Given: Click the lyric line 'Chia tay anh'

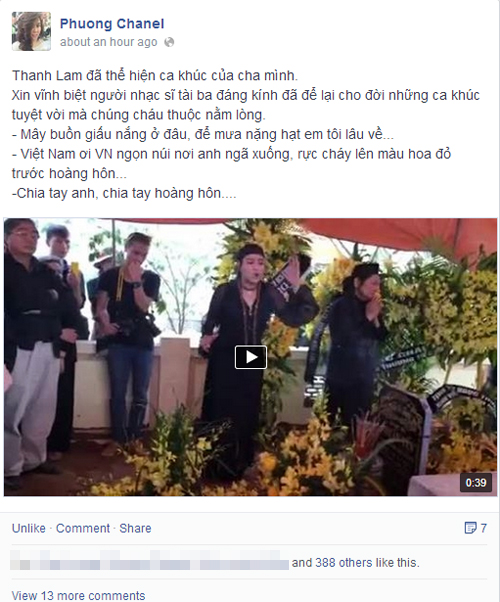Looking at the screenshot, I should [124, 193].
